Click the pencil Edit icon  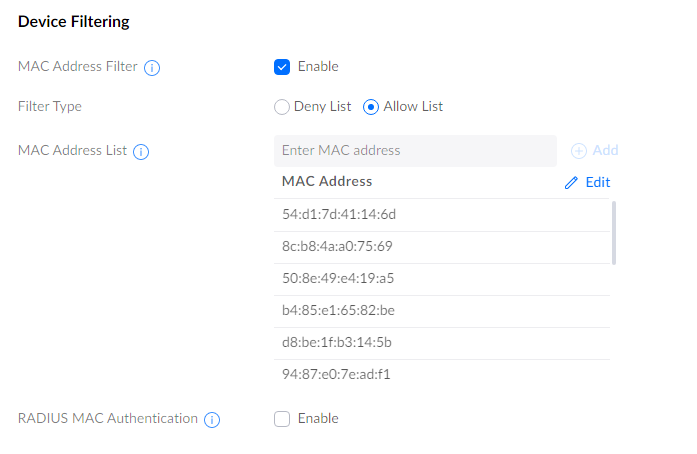click(572, 183)
